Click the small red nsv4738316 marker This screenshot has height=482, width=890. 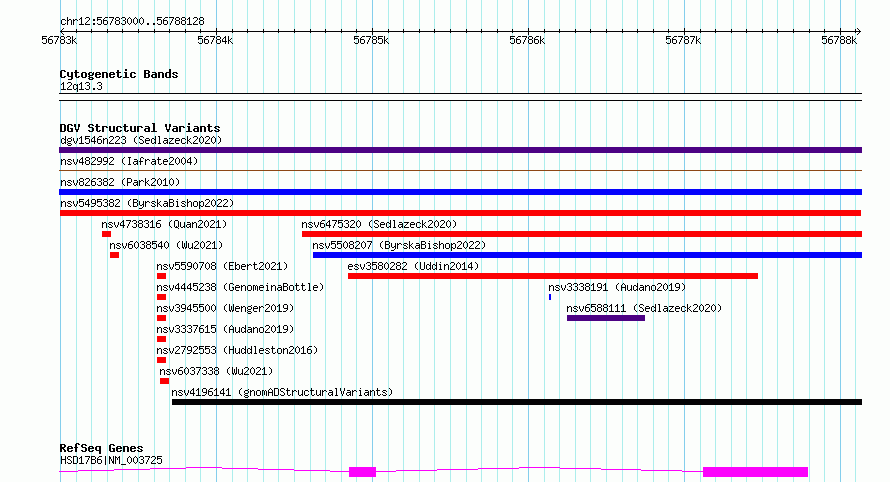106,234
